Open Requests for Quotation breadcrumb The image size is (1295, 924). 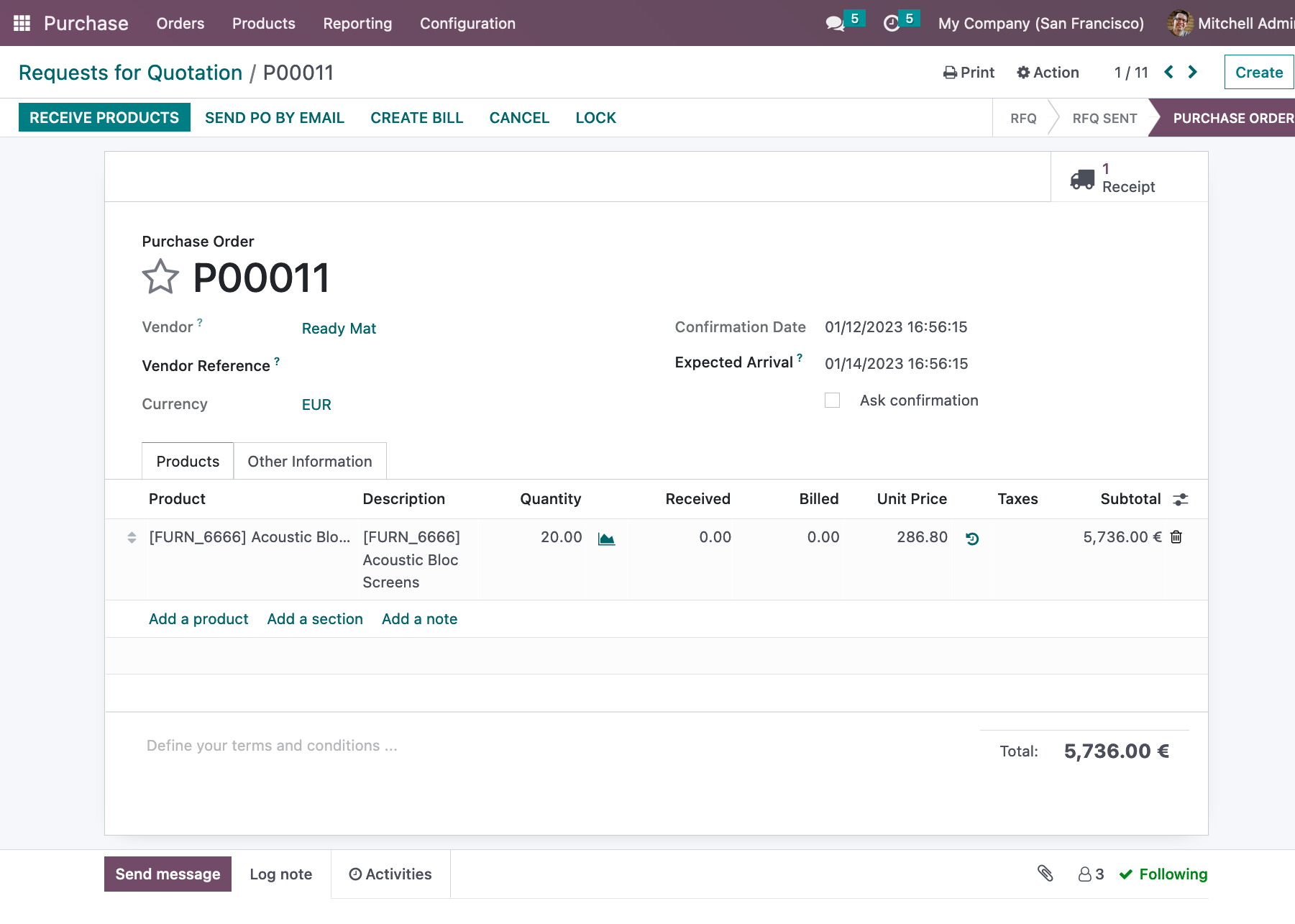coord(130,73)
